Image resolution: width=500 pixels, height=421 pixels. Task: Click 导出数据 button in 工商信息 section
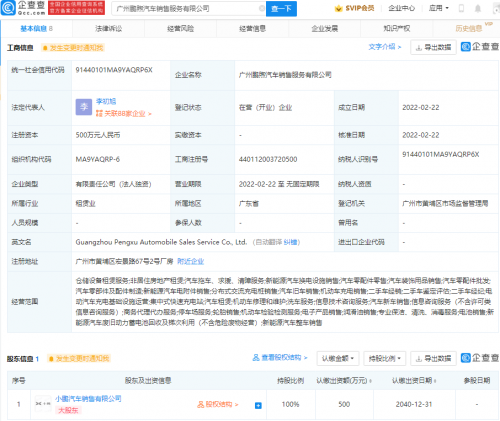(433, 48)
